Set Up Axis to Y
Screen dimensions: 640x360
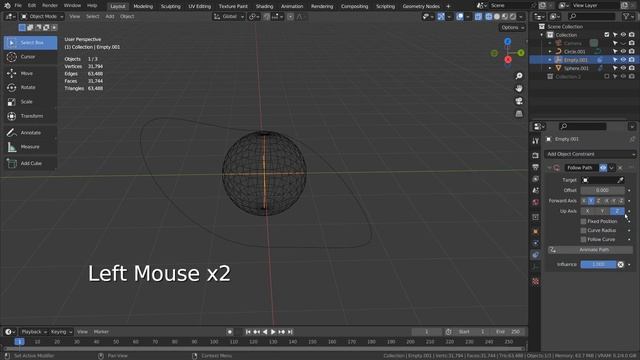602,211
